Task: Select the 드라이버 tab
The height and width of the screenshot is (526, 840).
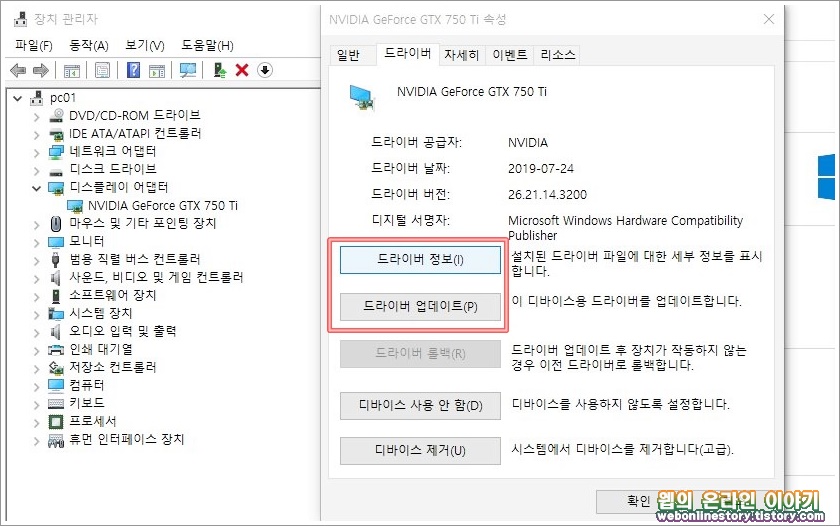Action: 407,53
